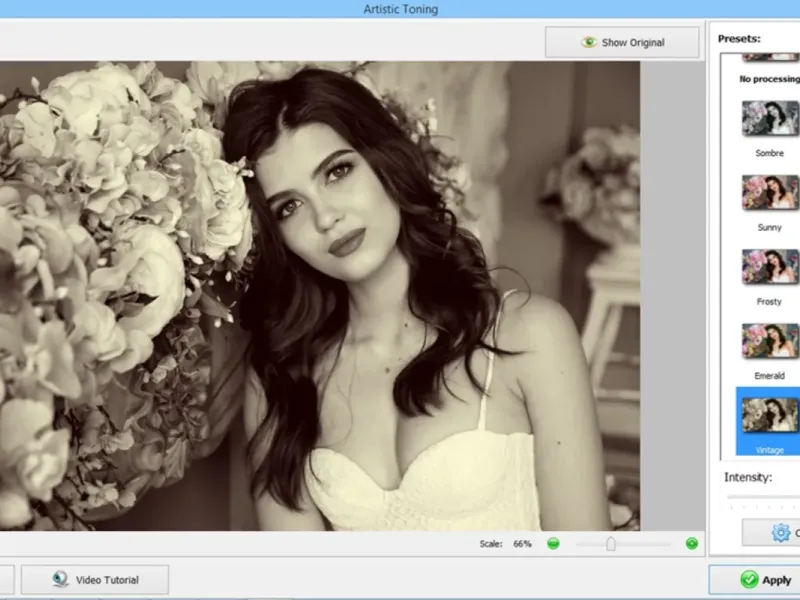Zoom out with the green minus icon

point(553,544)
